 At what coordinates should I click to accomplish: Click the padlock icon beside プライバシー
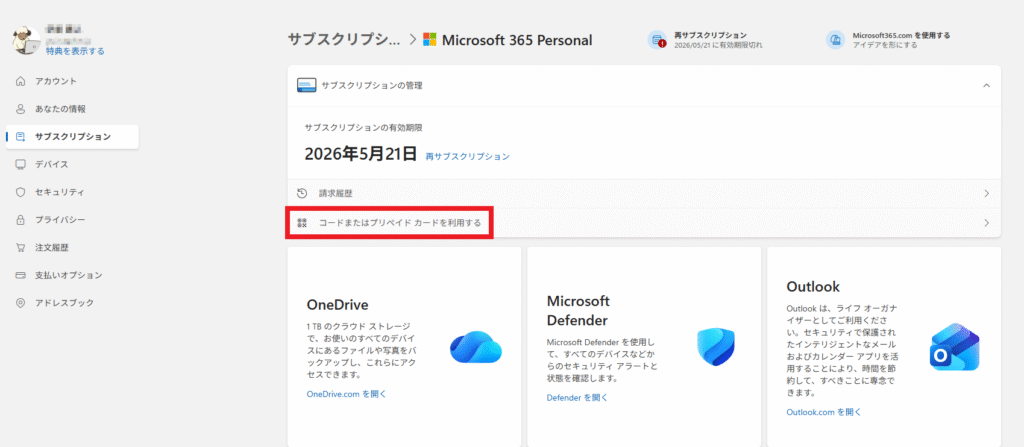[x=21, y=220]
